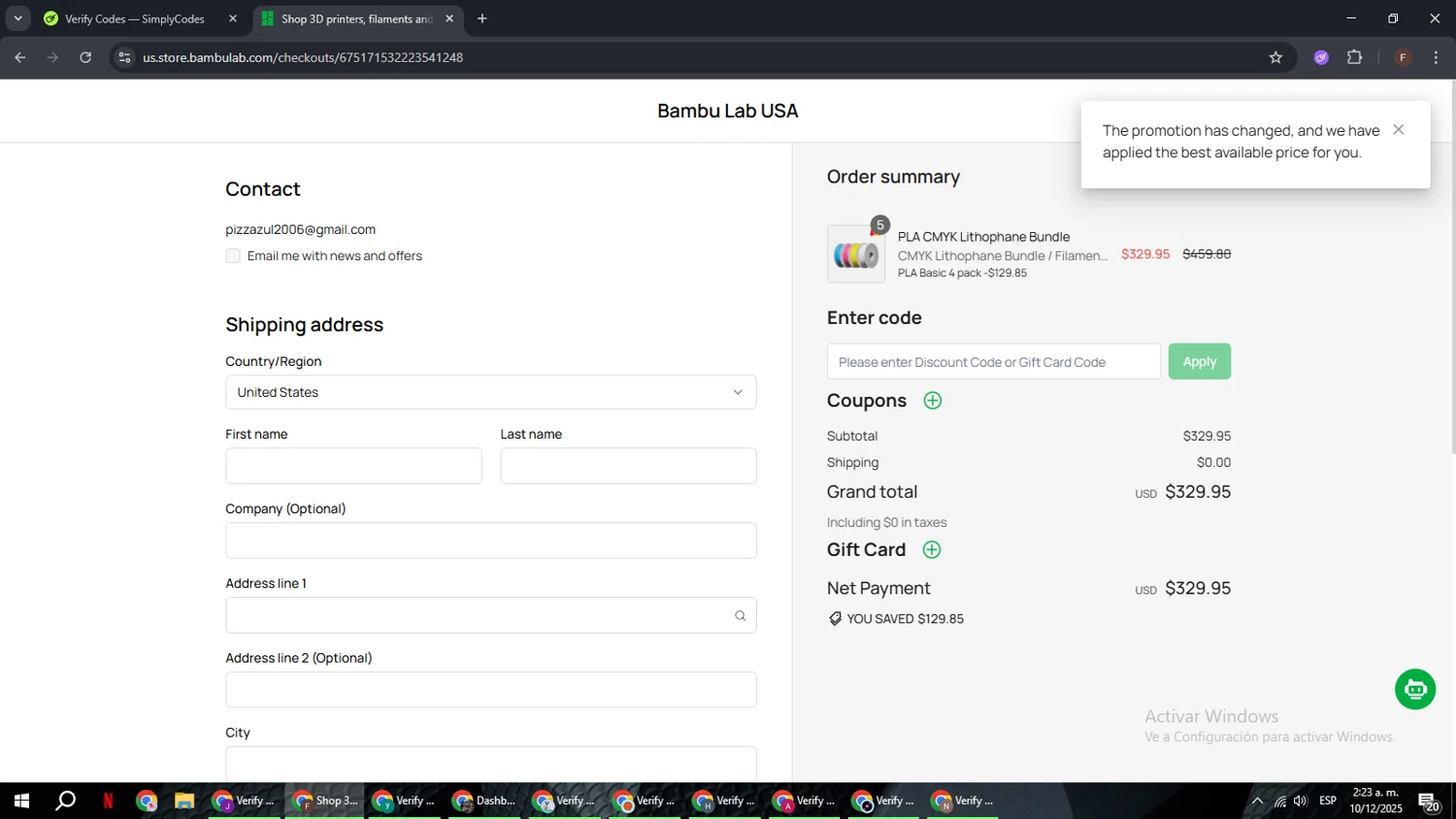Open the Chrome profile avatar F
1456x819 pixels.
pos(1403,57)
